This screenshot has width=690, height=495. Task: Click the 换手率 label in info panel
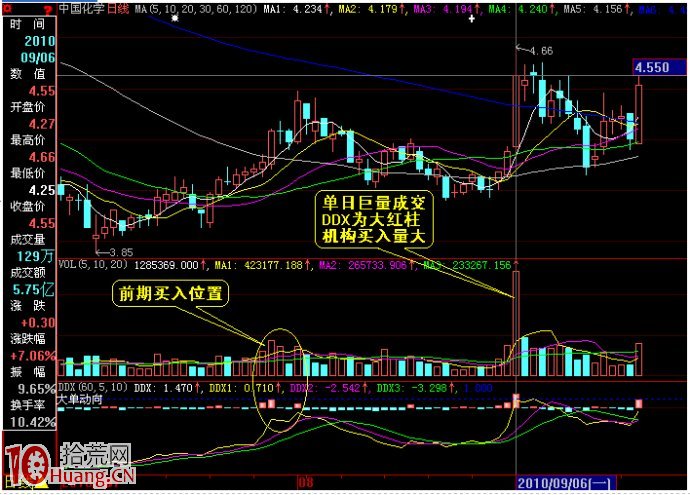tap(27, 405)
